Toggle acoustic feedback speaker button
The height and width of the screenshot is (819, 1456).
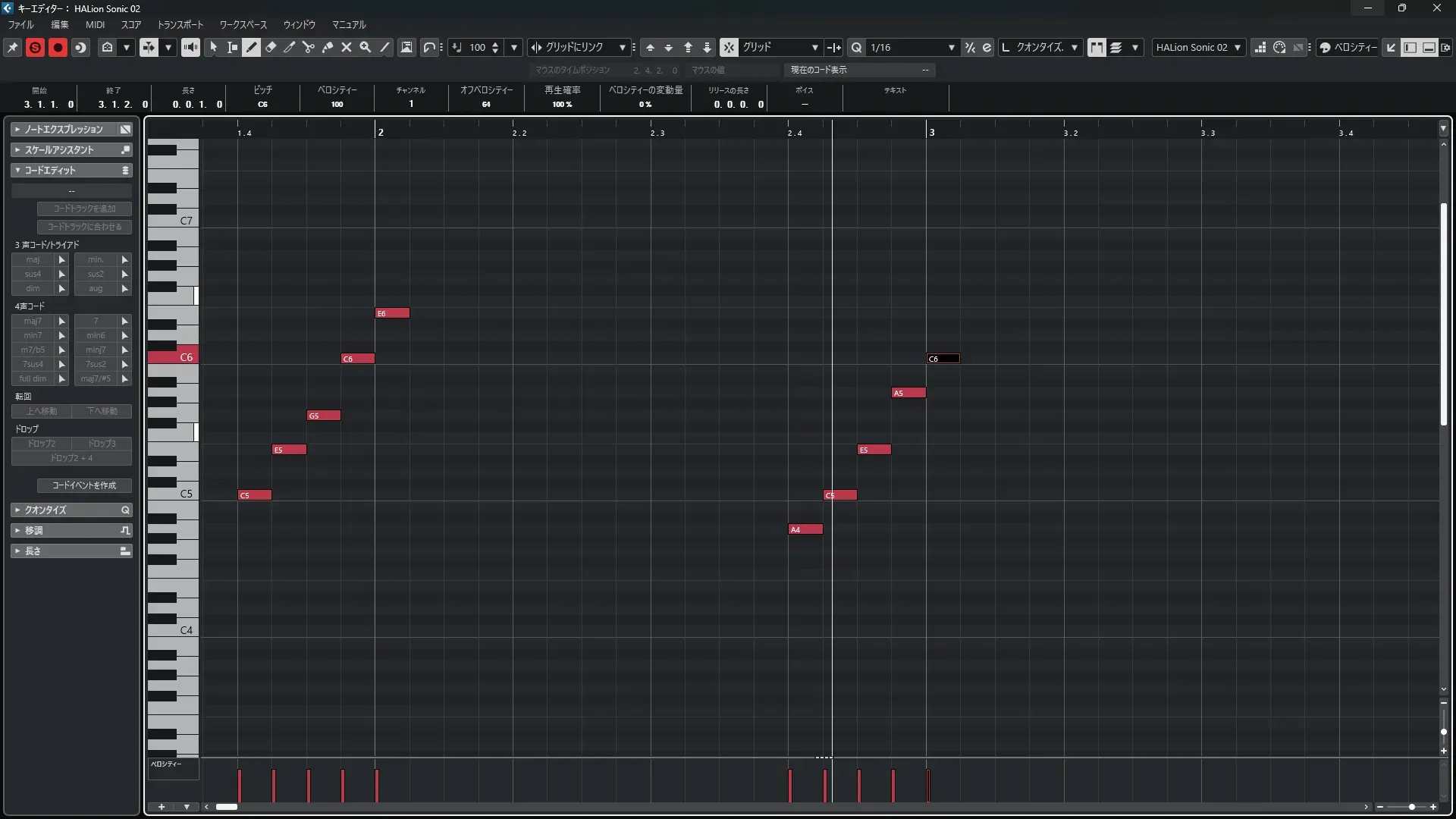point(190,47)
